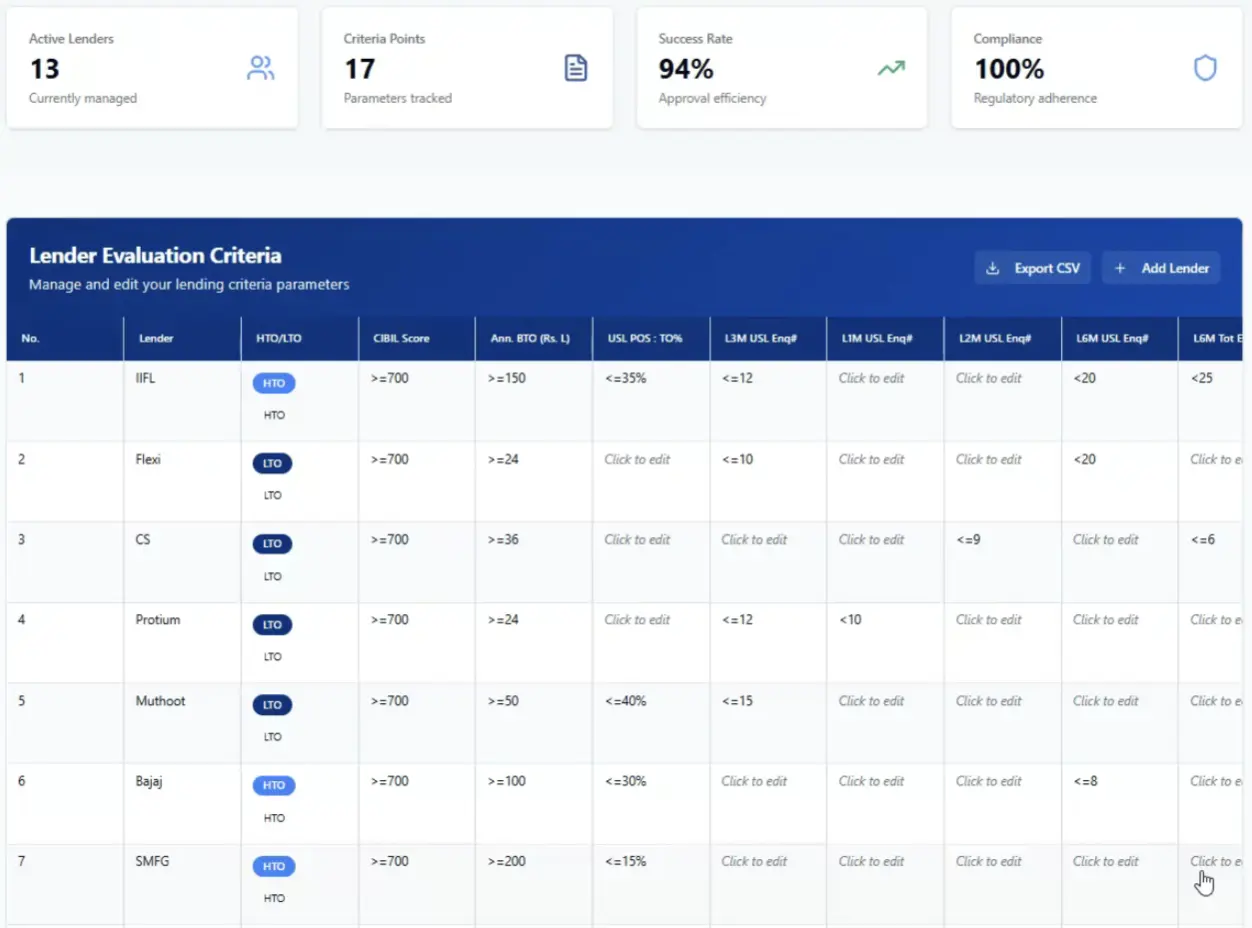Click the Criteria Points document icon
This screenshot has height=928, width=1252.
[x=576, y=68]
